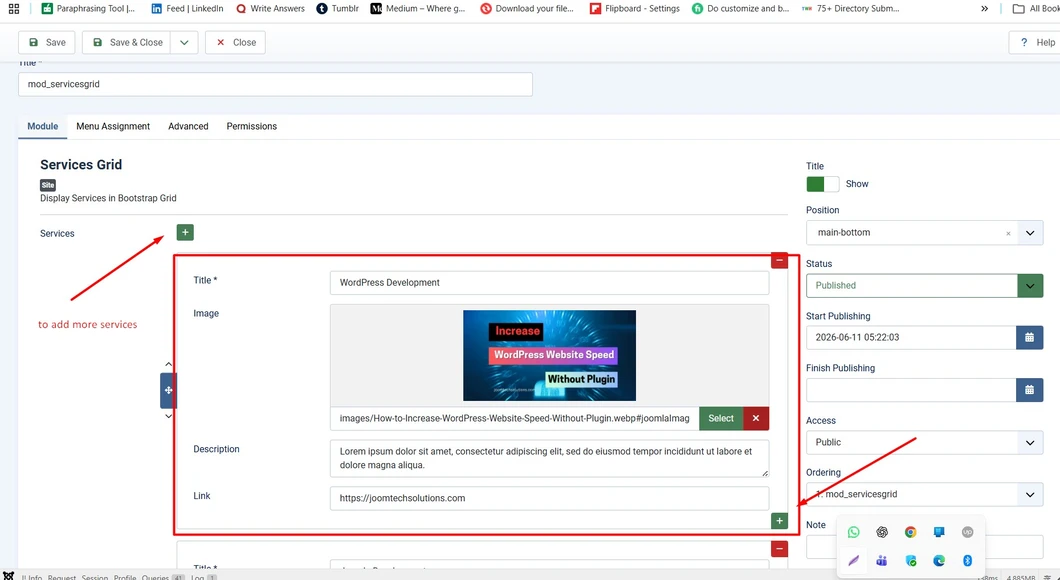Open Profile panel in debug bar
1060x580 pixels.
click(x=125, y=577)
